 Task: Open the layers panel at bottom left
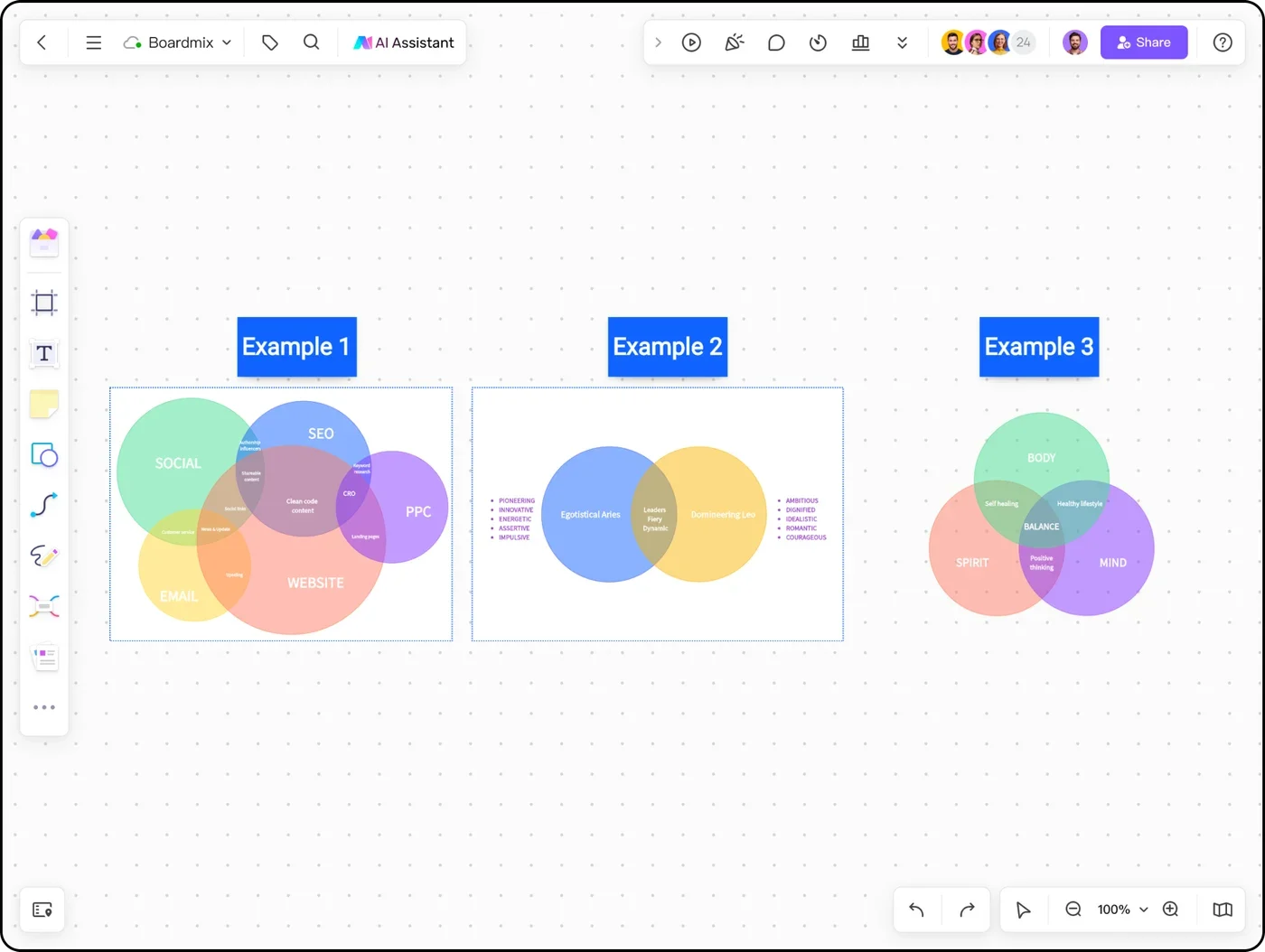[42, 910]
